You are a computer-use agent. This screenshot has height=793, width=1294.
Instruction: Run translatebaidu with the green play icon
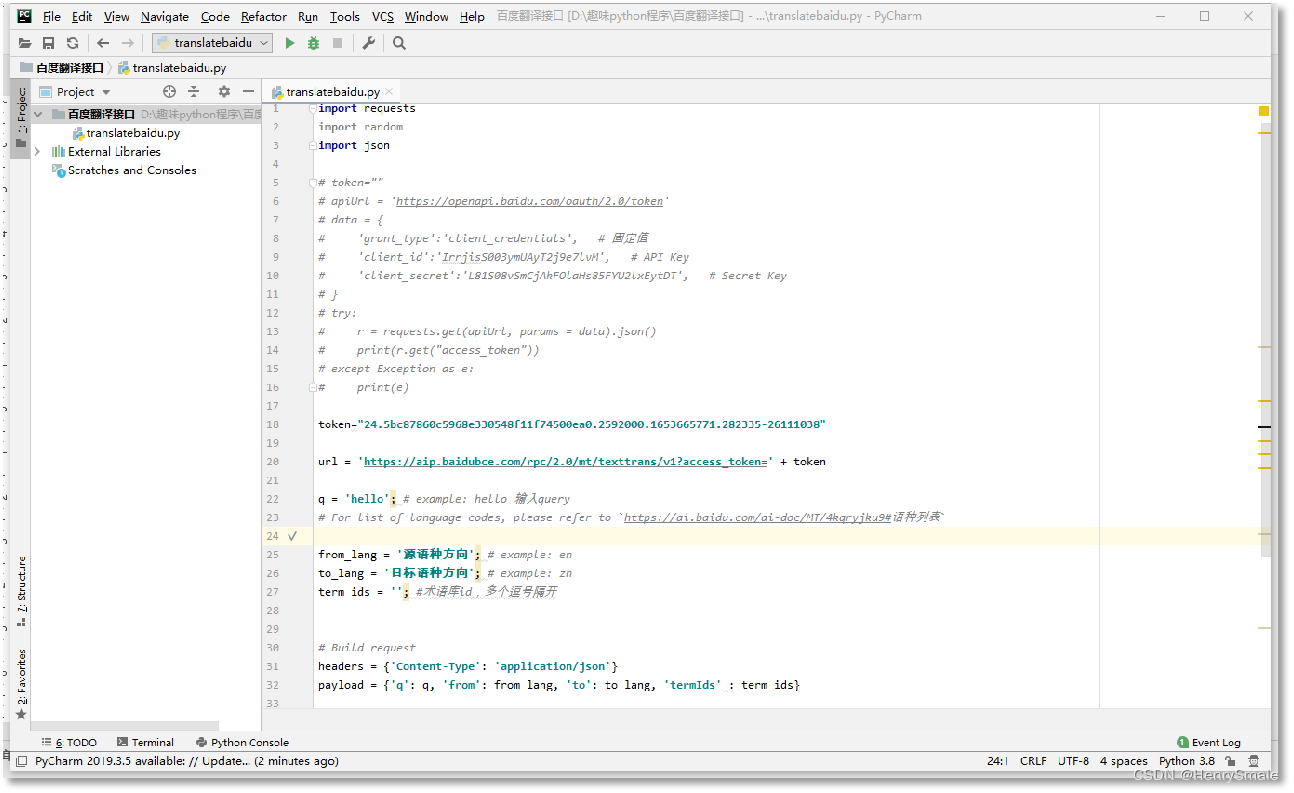tap(290, 43)
